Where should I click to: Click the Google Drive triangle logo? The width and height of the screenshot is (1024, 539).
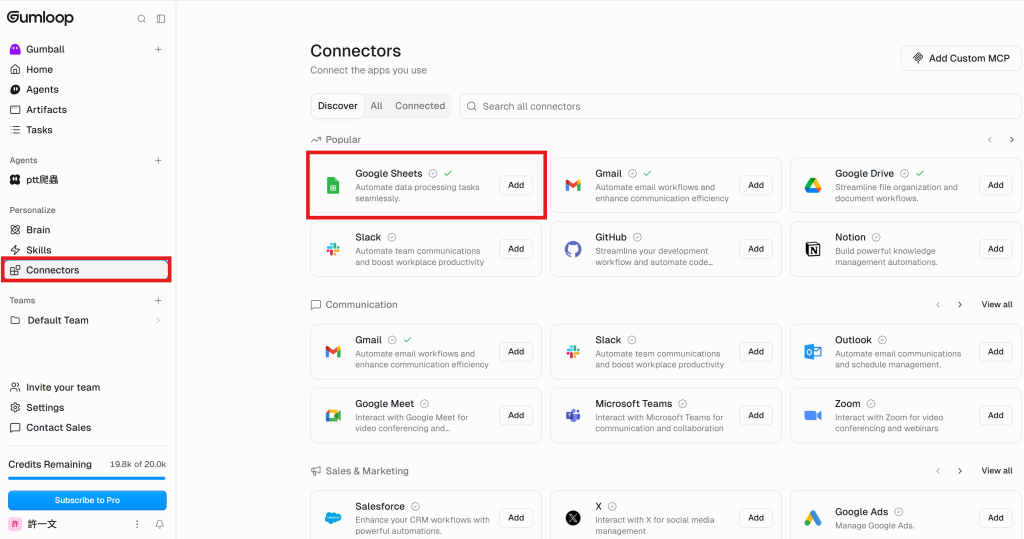tap(812, 186)
